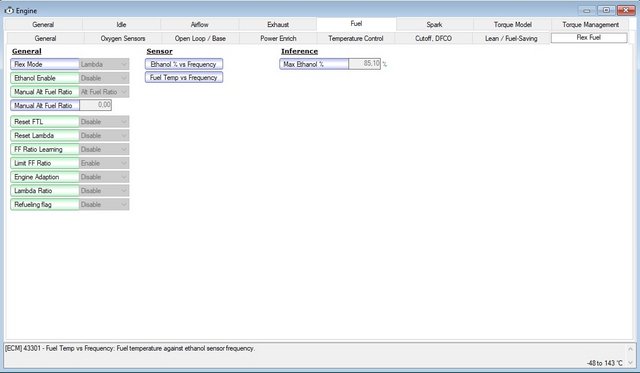The width and height of the screenshot is (640, 373).
Task: Expand the FF Ratio Learning dropdown
Action: tap(104, 149)
